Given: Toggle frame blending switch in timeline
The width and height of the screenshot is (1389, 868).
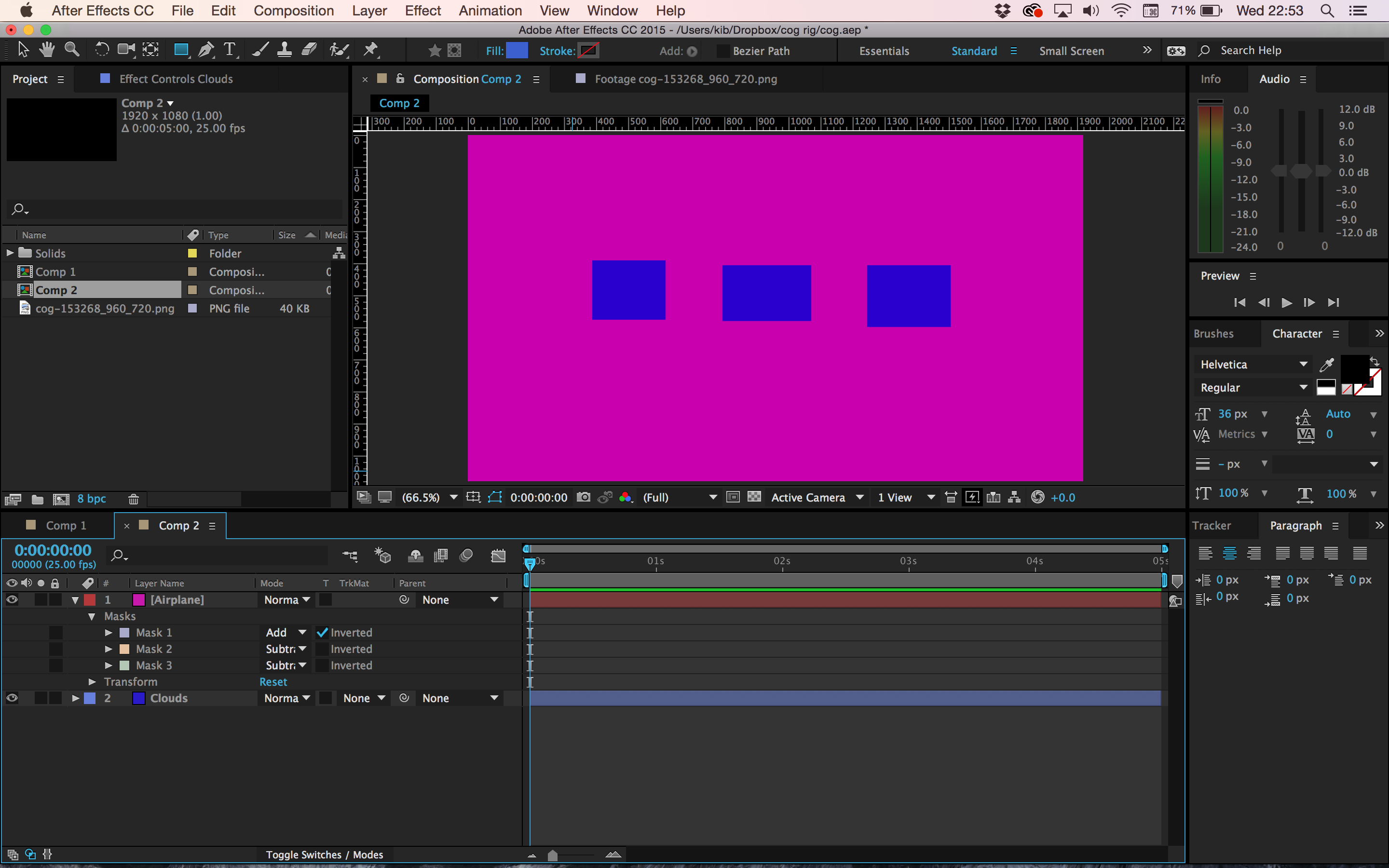Looking at the screenshot, I should (x=441, y=555).
